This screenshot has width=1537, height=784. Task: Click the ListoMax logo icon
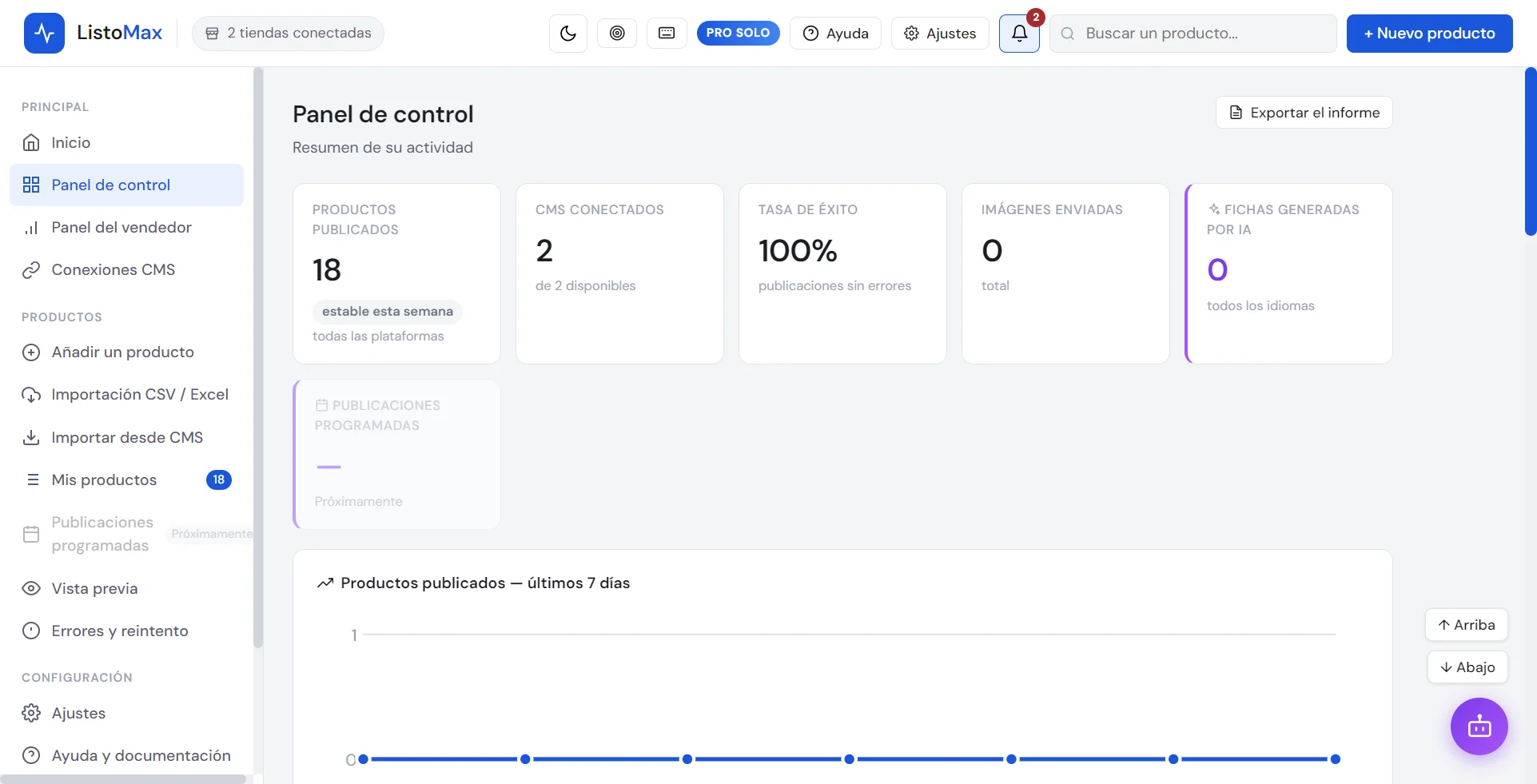(44, 33)
